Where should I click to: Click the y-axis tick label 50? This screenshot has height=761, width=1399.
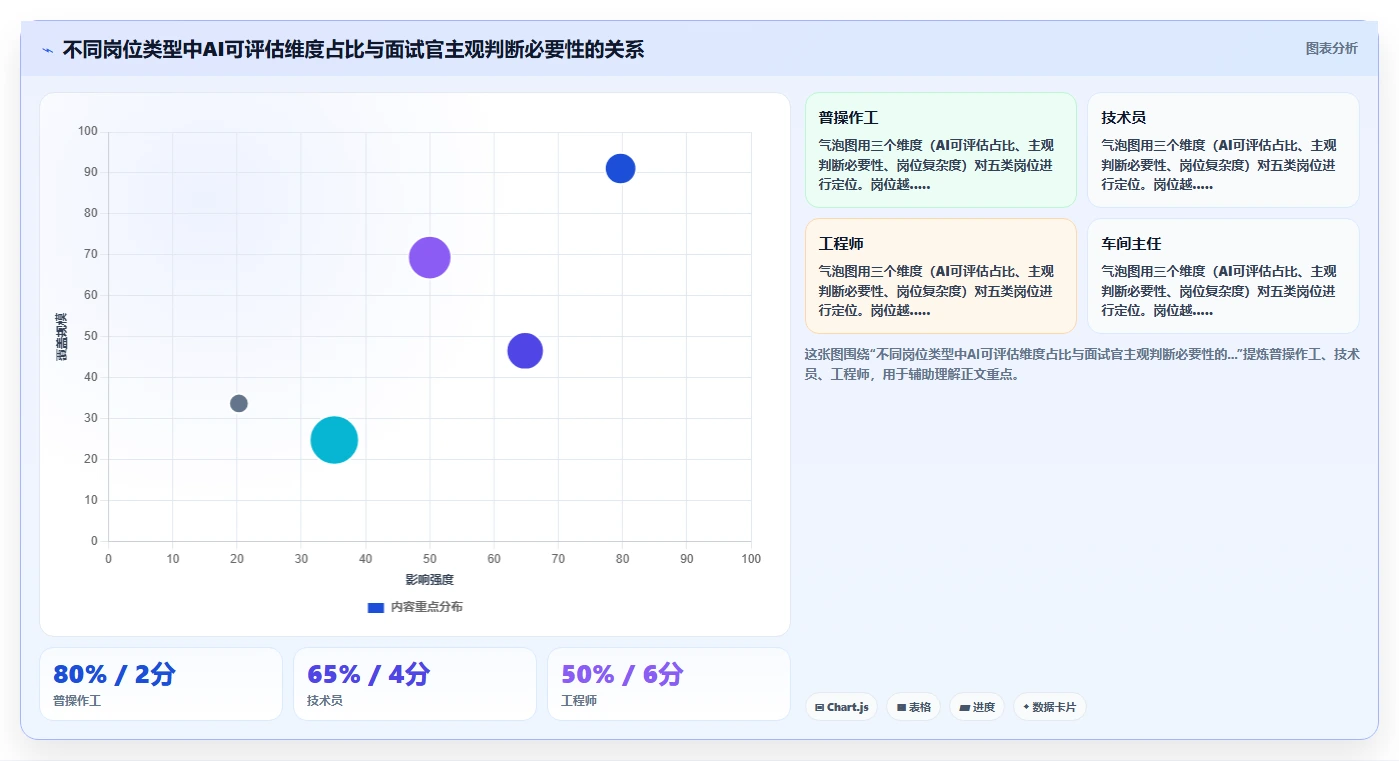pyautogui.click(x=91, y=336)
